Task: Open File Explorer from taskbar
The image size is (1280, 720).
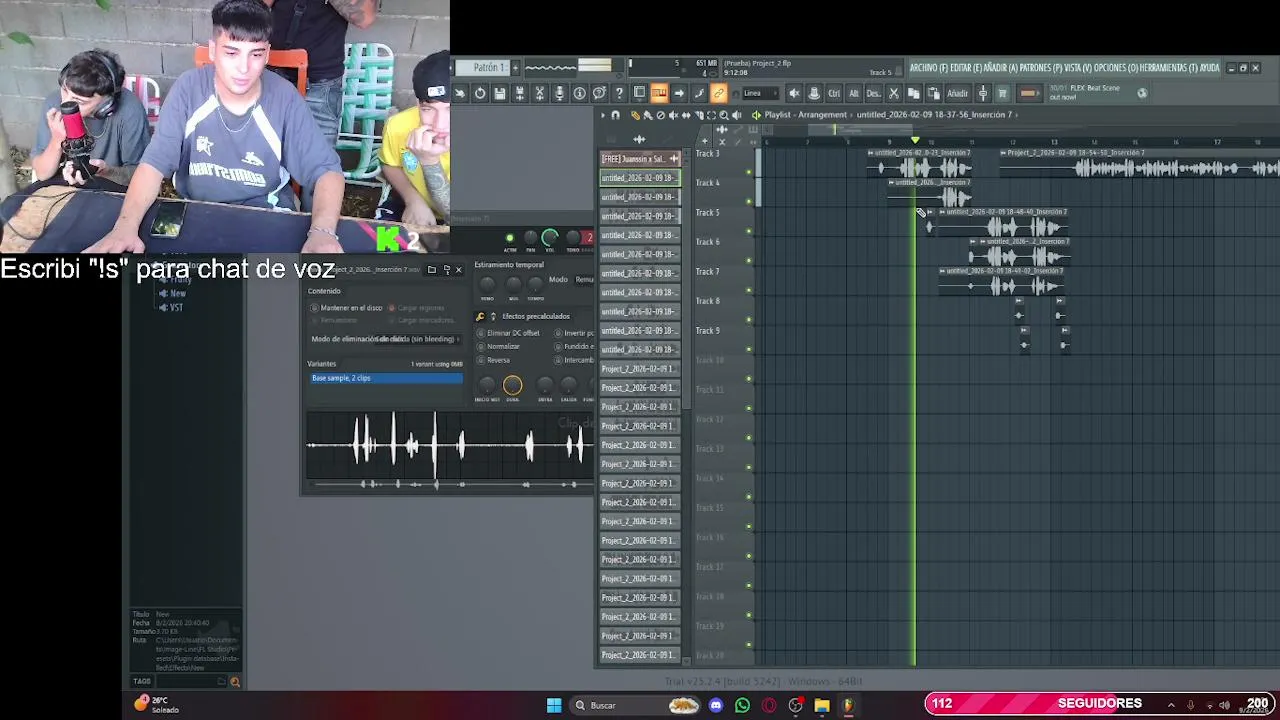Action: (822, 705)
